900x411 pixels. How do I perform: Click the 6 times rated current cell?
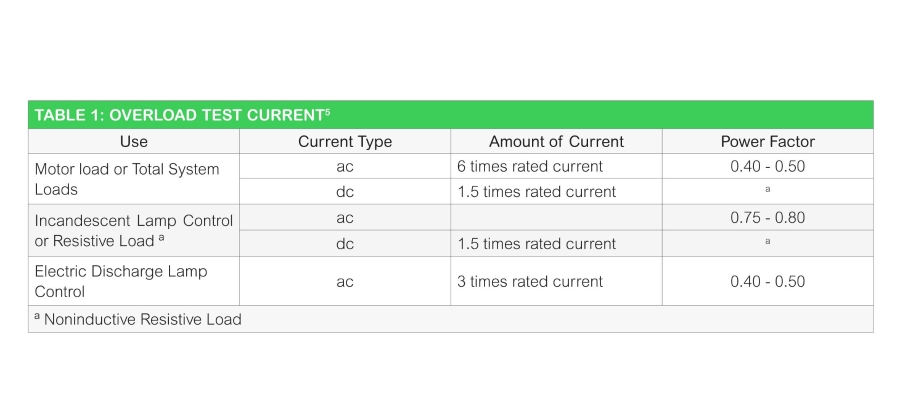(556, 166)
